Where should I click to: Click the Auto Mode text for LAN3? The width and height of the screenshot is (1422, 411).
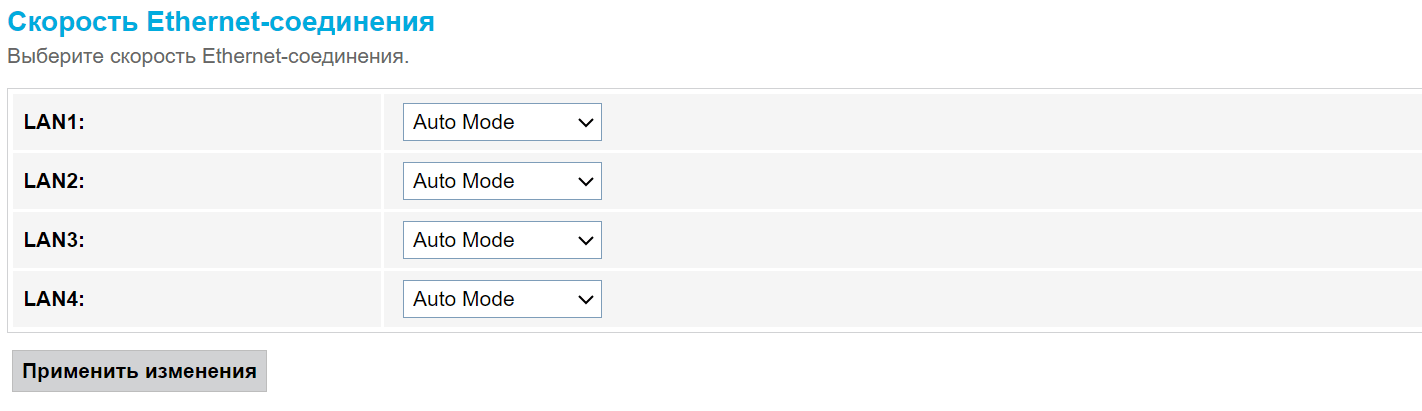pos(463,240)
